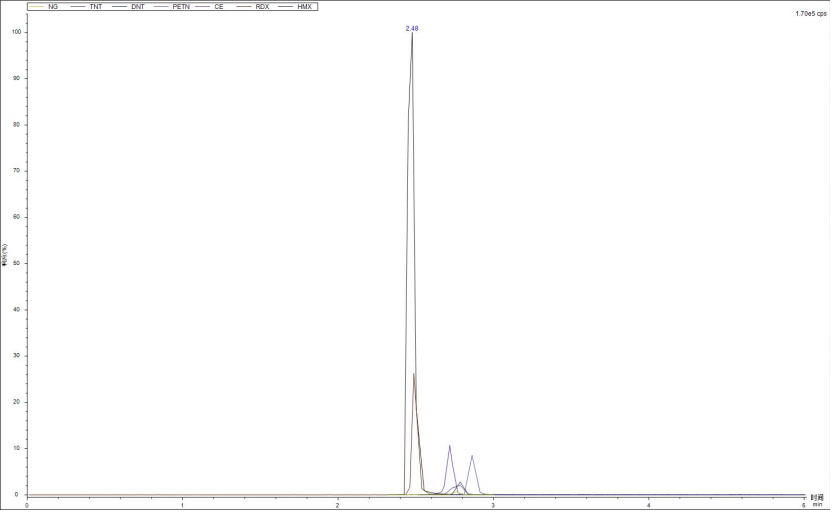Click the min time axis unit label

pyautogui.click(x=817, y=504)
